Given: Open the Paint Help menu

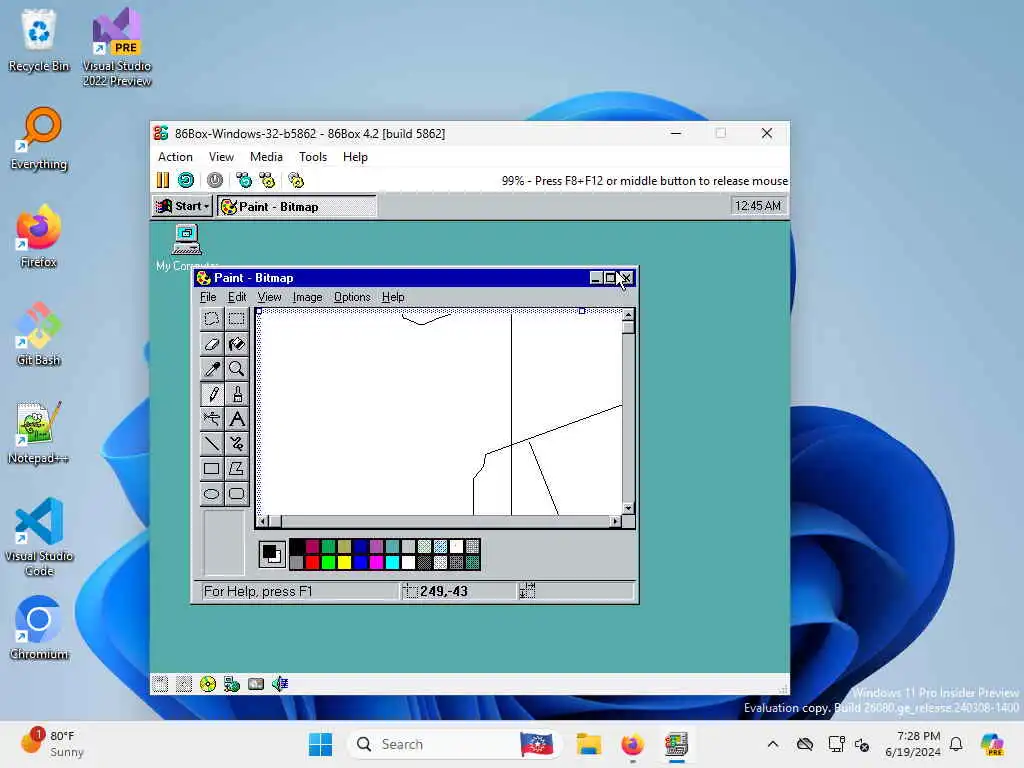Looking at the screenshot, I should click(393, 297).
